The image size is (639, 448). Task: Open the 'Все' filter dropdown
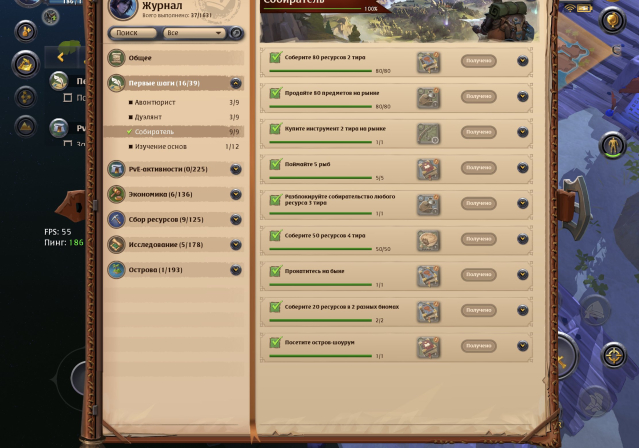tap(194, 33)
